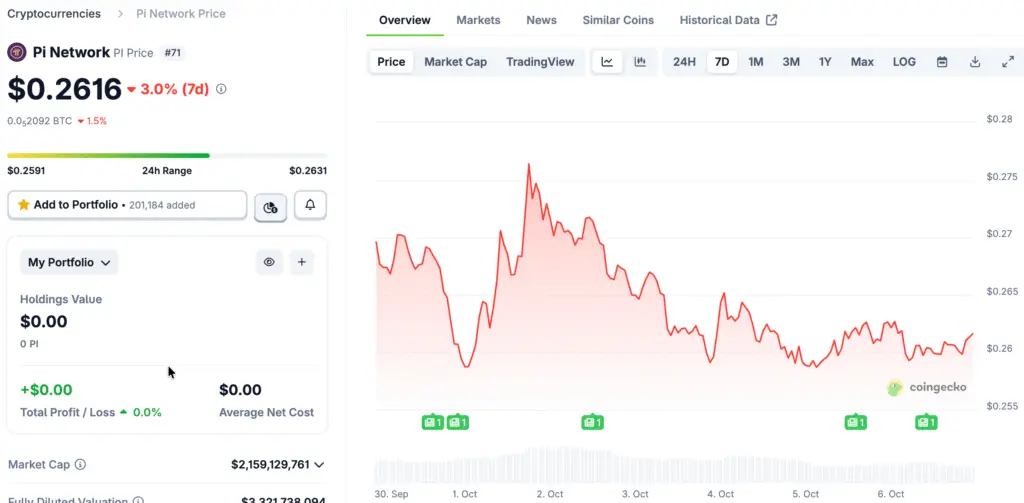1024x503 pixels.
Task: Go to Cryptocurrencies breadcrumb link
Action: coord(54,14)
